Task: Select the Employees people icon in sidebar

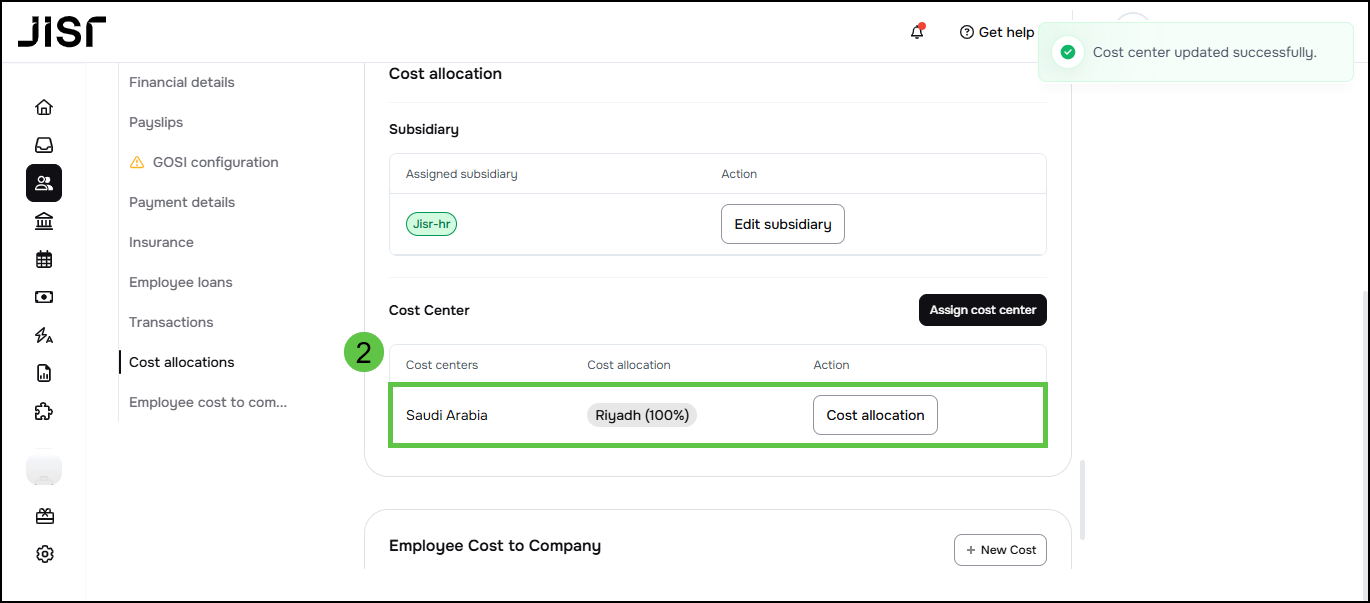Action: [x=44, y=183]
